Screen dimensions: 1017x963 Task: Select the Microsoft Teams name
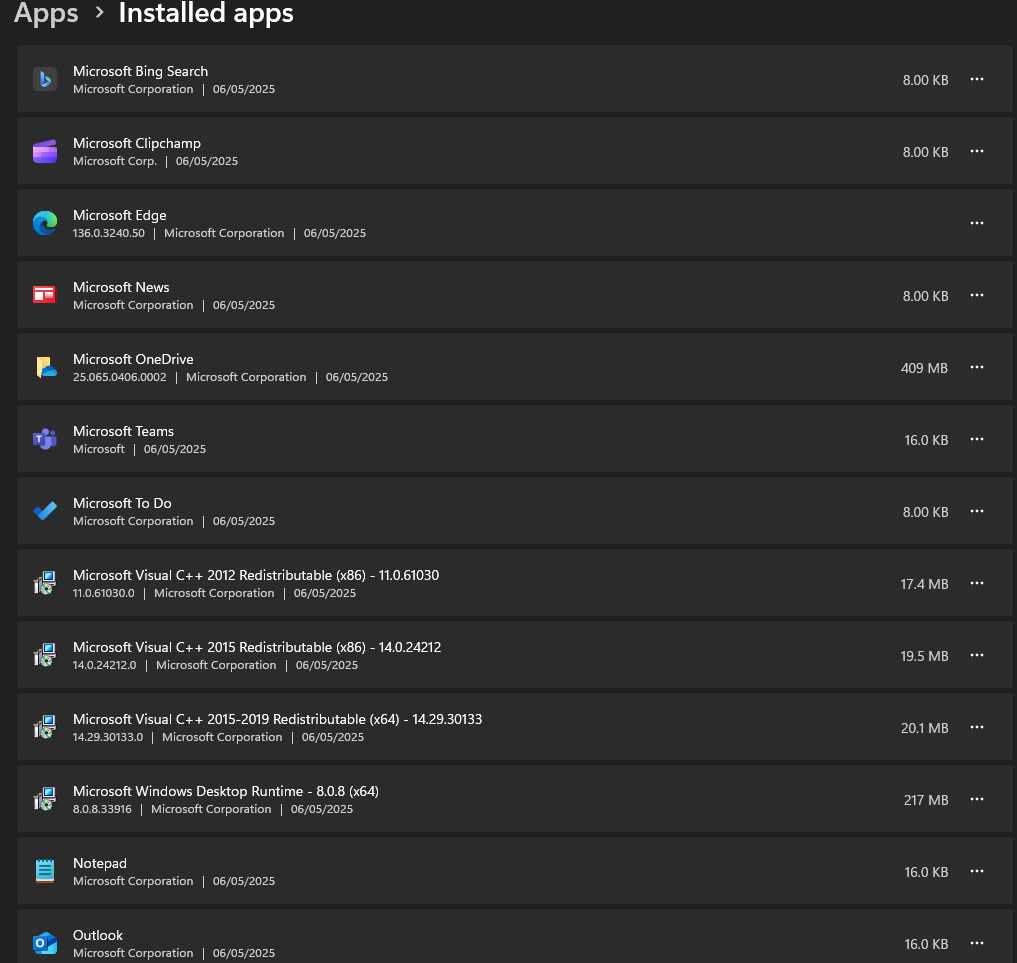[123, 431]
